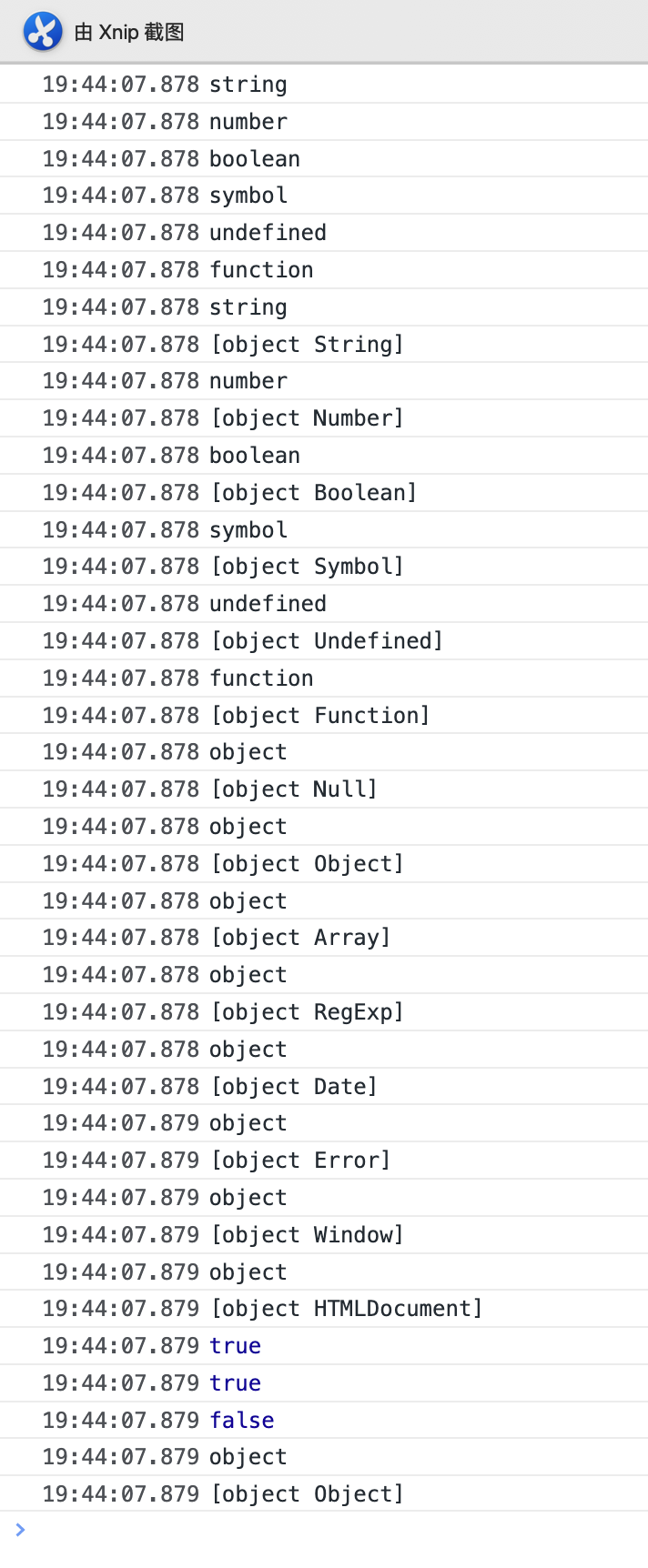The image size is (648, 1568).
Task: Click the "[object Window]" log line
Action: 307,1235
